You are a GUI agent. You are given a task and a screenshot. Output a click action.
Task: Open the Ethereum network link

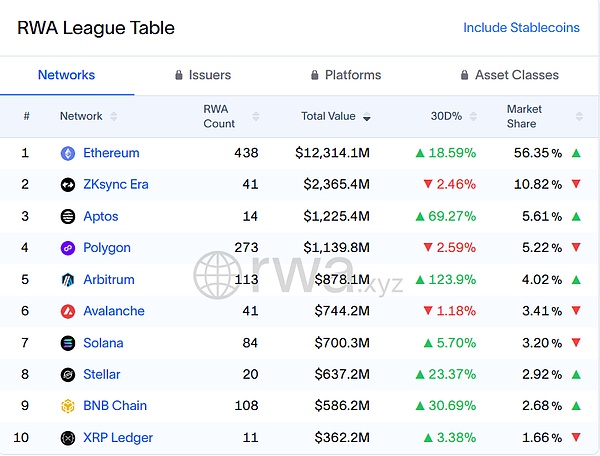[111, 153]
